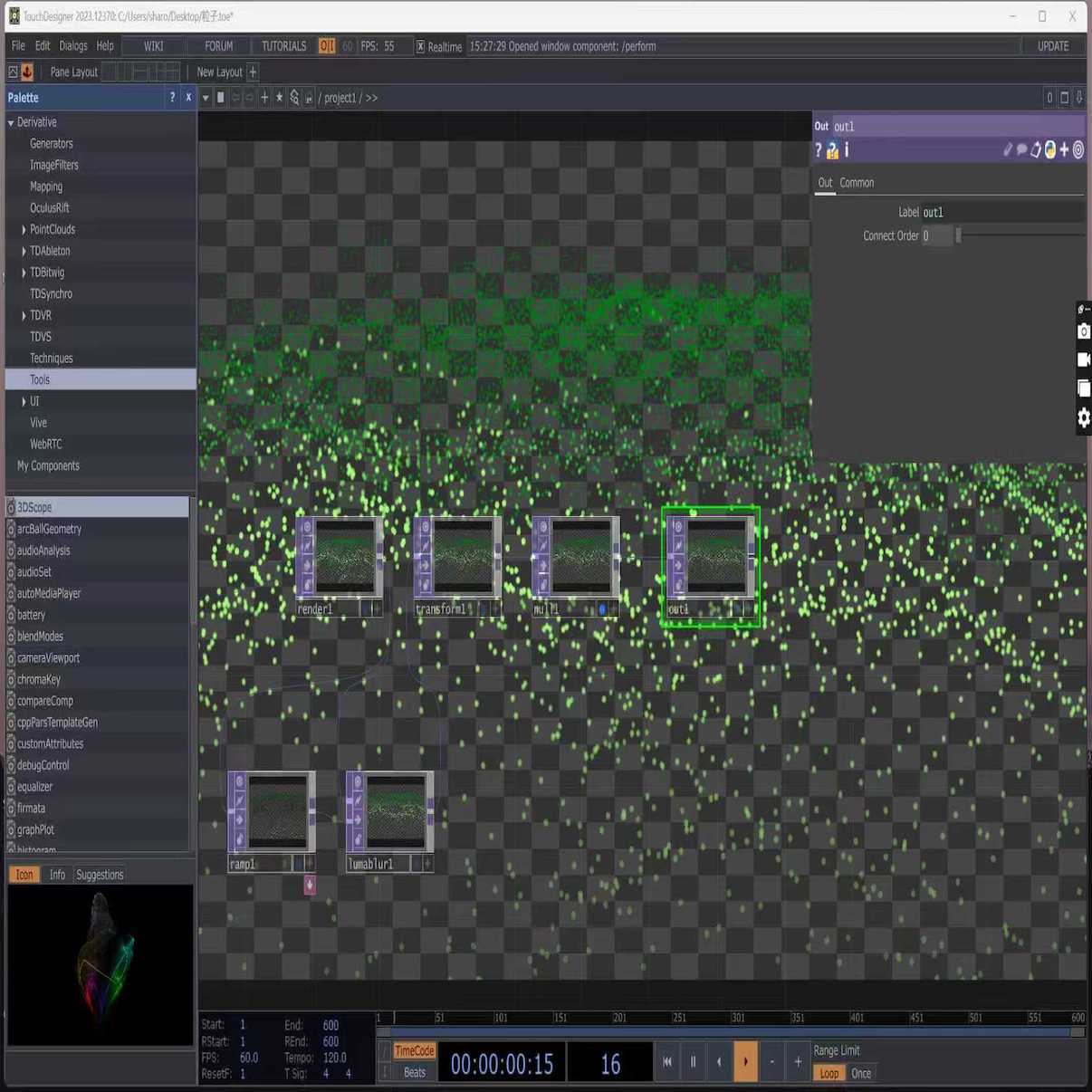Switch the time display from TimeCode to Beats

[x=413, y=1072]
